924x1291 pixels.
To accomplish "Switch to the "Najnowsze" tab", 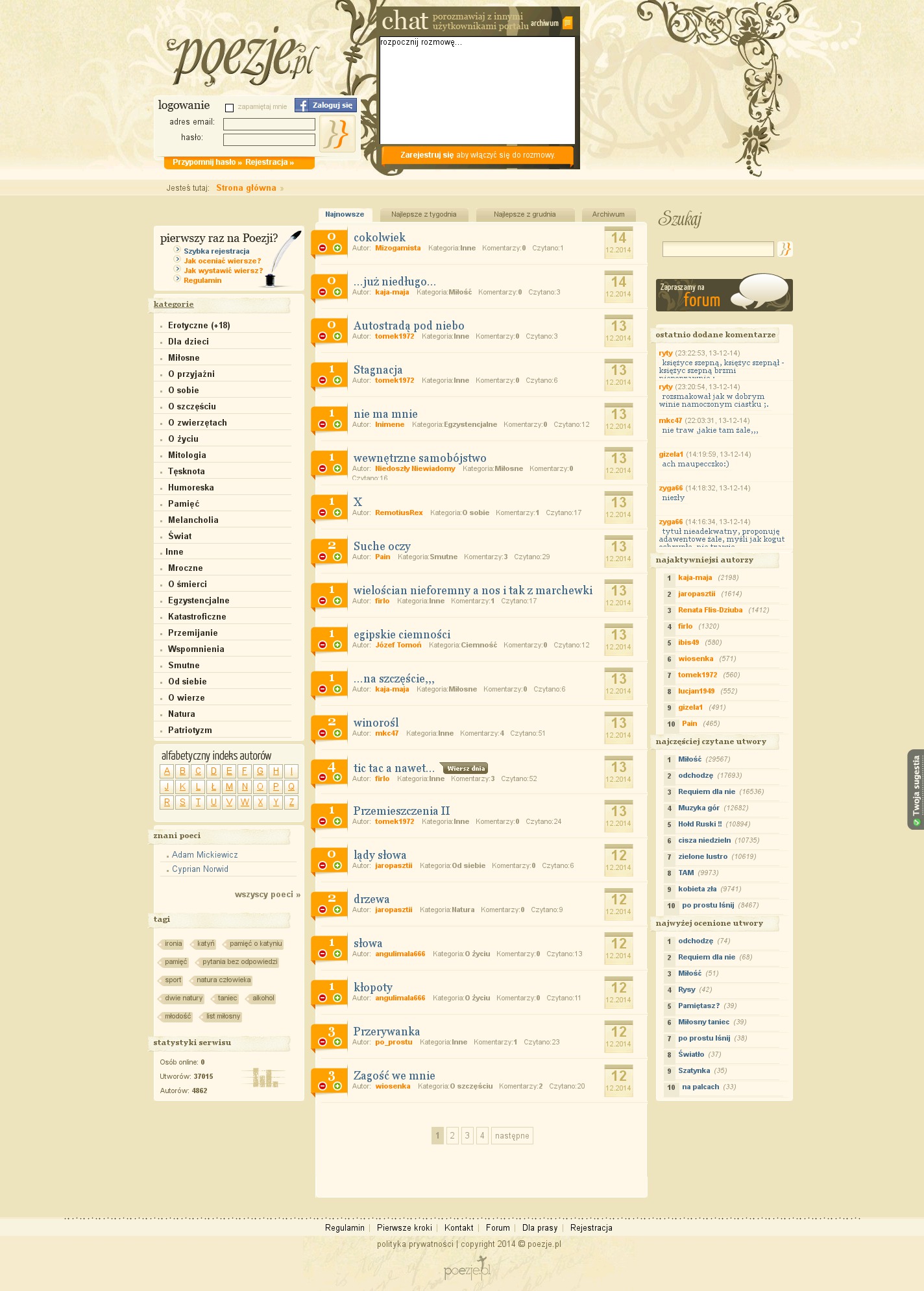I will pos(345,215).
